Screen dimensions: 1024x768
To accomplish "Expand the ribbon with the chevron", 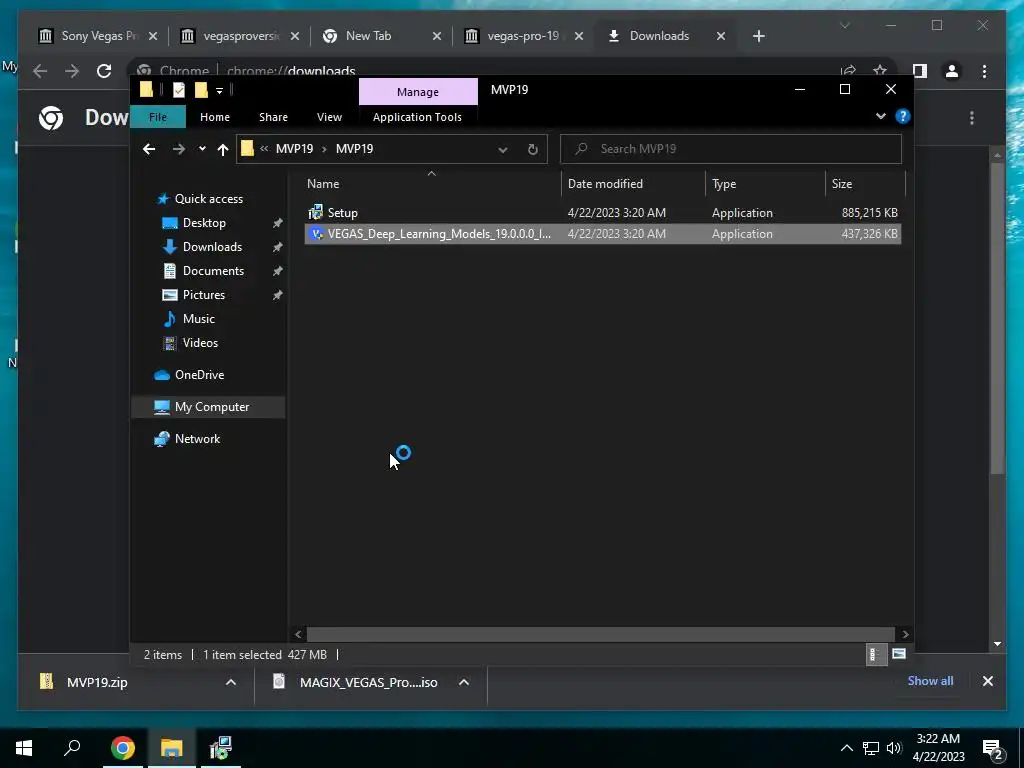I will coord(880,116).
